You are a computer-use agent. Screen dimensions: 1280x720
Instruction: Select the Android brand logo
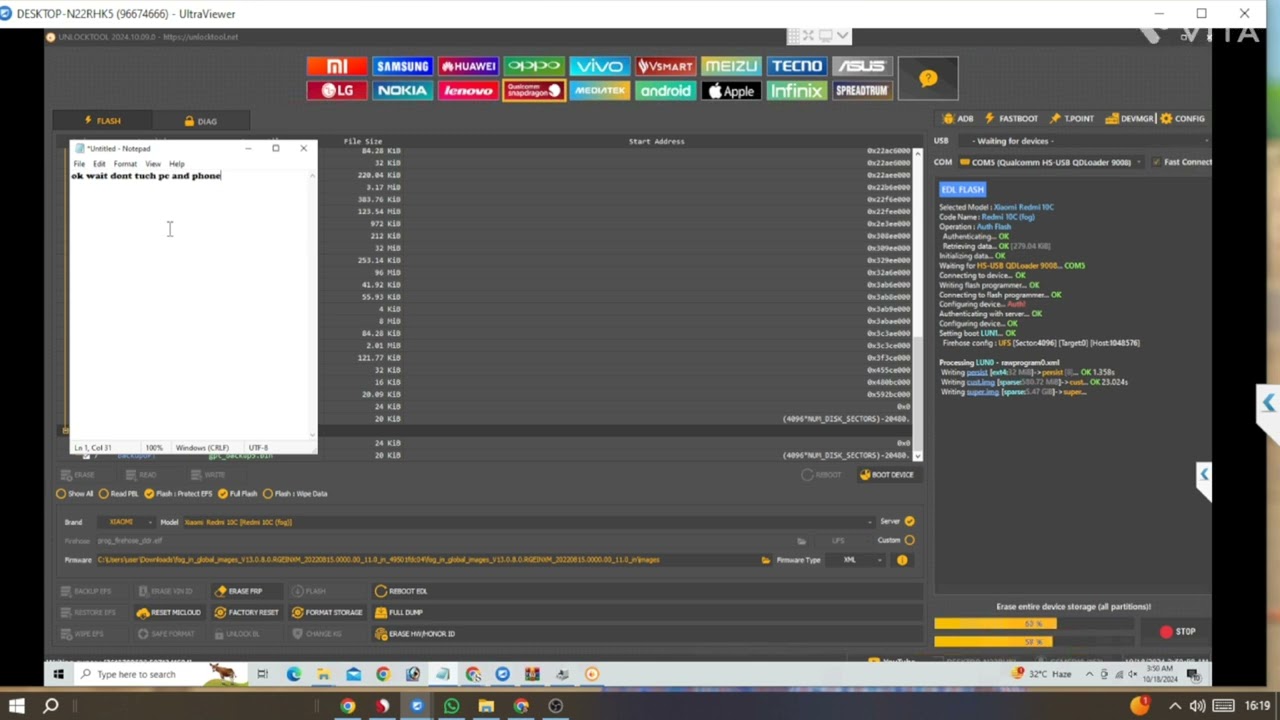tap(665, 90)
